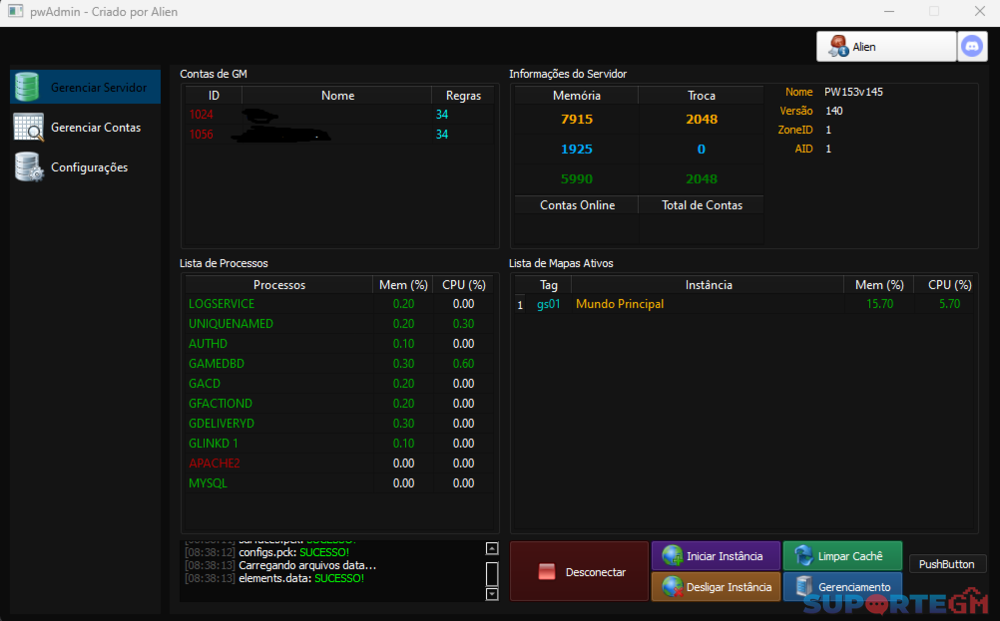Click the Desligar Instância globe icon

(672, 587)
